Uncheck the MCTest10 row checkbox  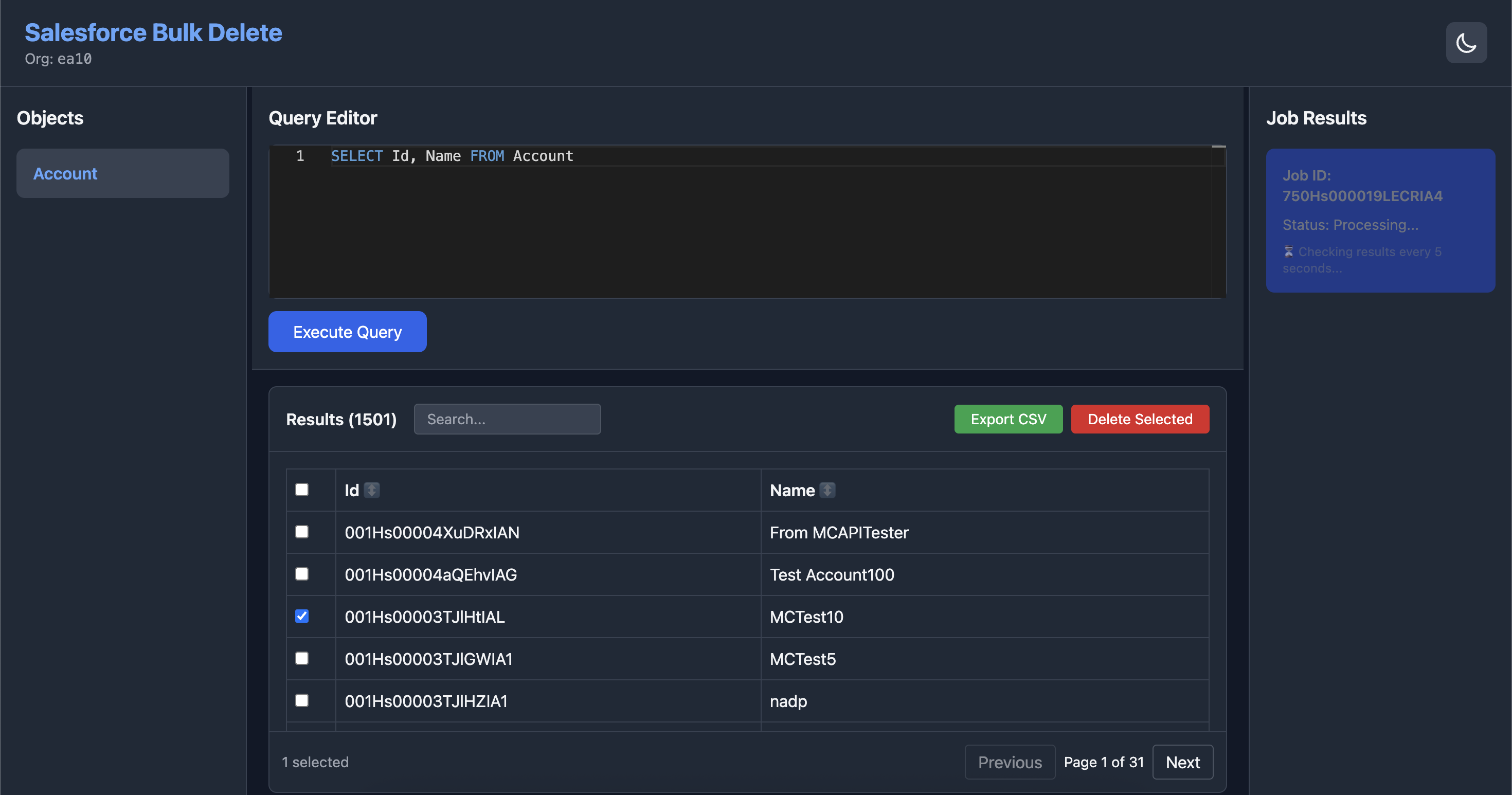(x=302, y=616)
